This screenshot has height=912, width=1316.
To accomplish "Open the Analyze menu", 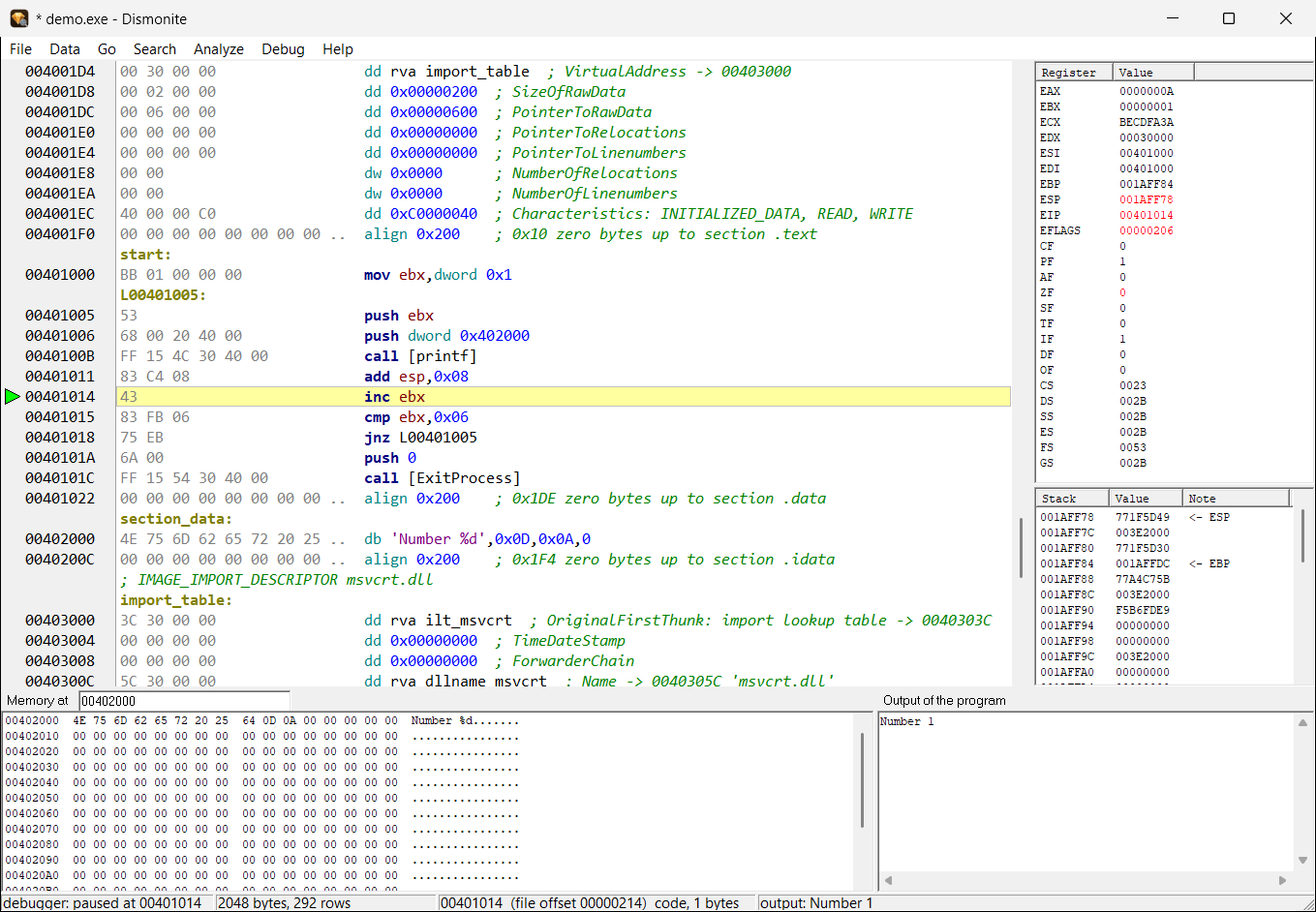I will click(x=219, y=49).
